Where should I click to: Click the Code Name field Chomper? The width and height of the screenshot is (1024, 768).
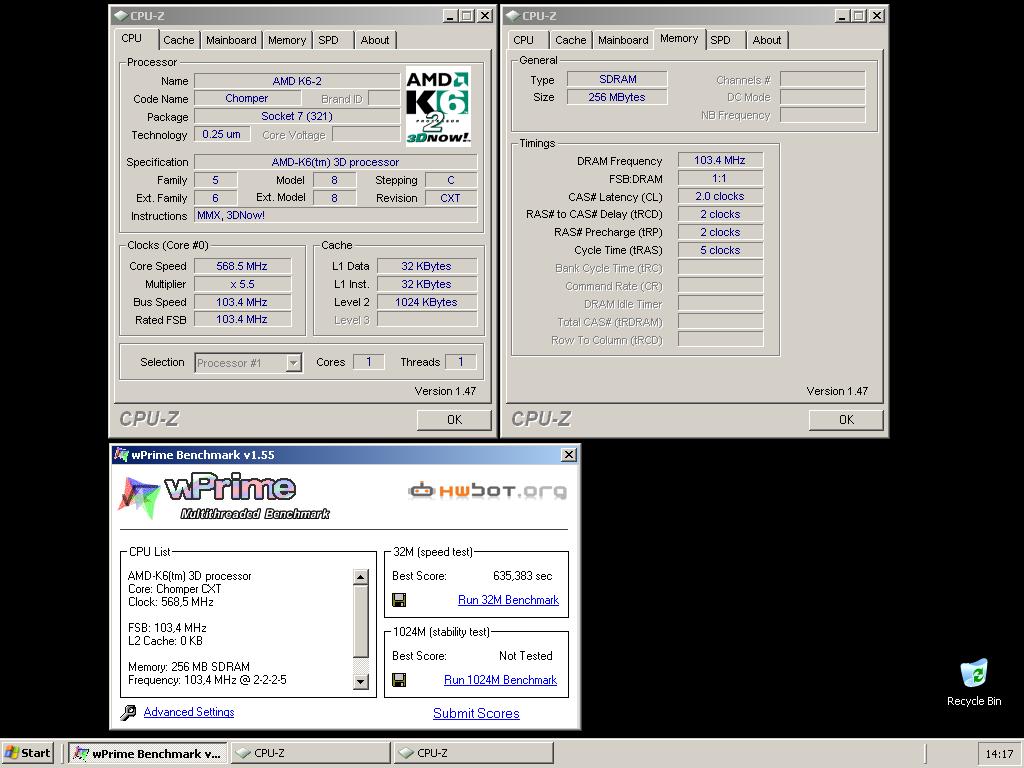pyautogui.click(x=247, y=99)
